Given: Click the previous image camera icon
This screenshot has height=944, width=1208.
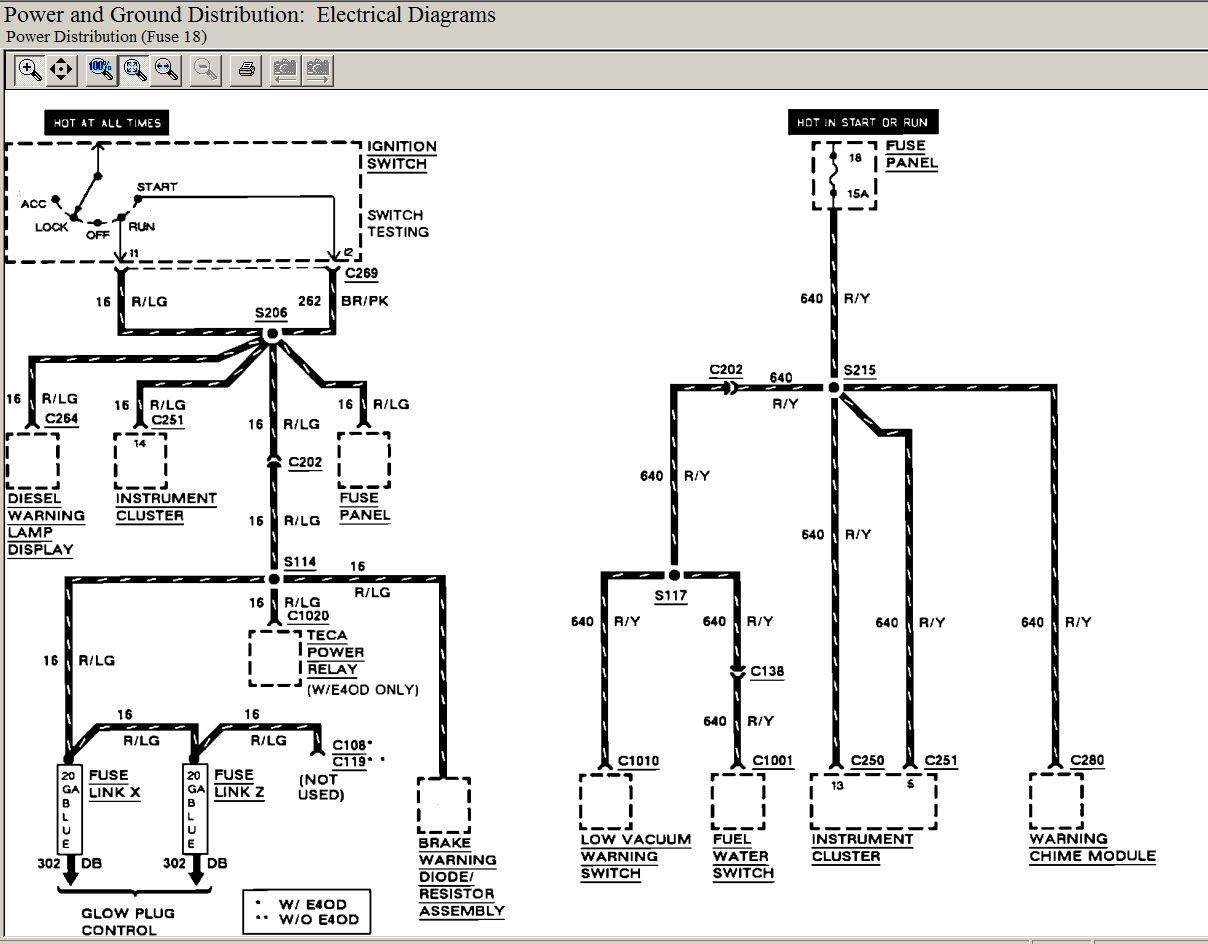Looking at the screenshot, I should point(285,70).
